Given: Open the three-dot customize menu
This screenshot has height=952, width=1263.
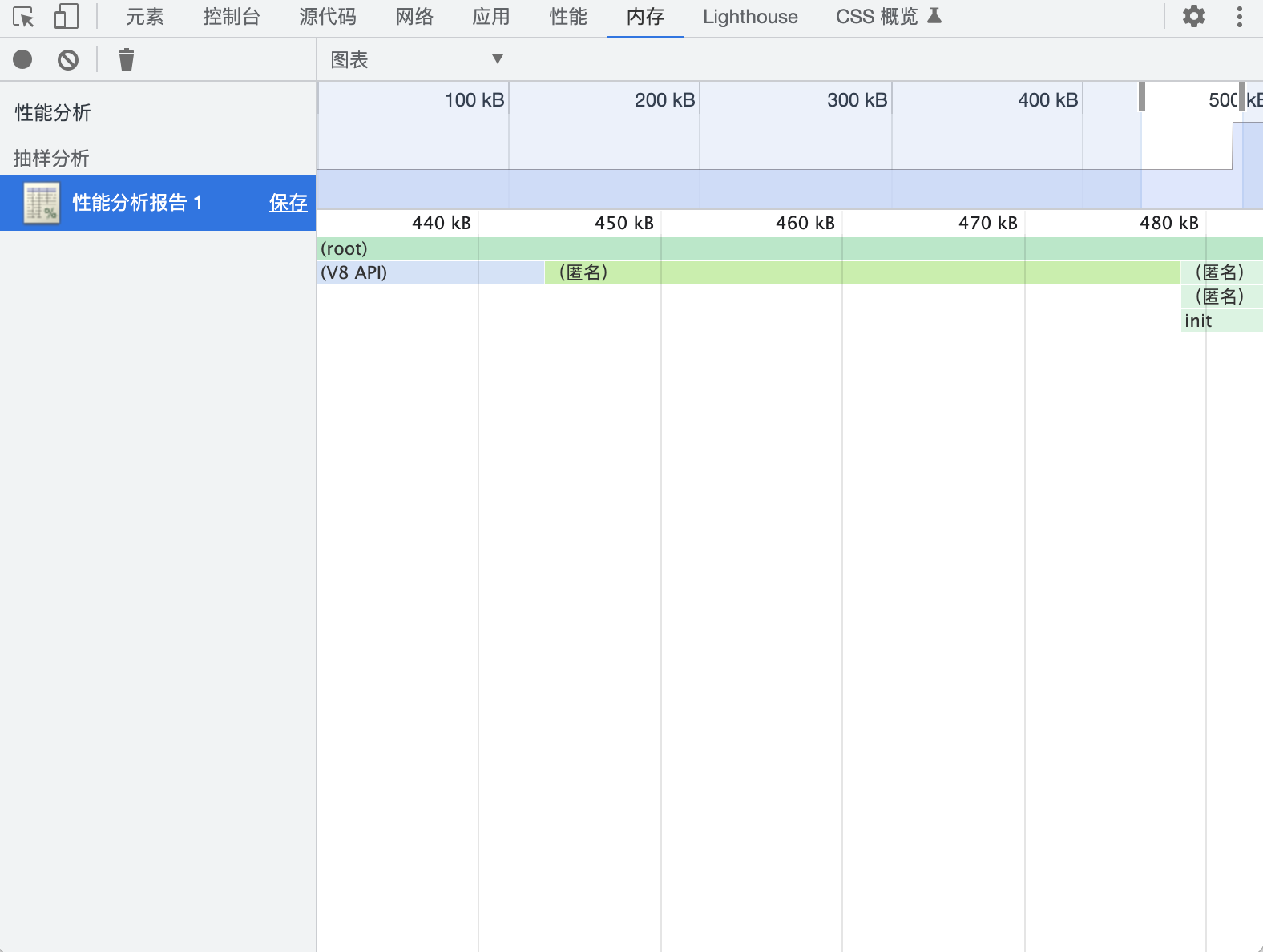Looking at the screenshot, I should 1240,17.
